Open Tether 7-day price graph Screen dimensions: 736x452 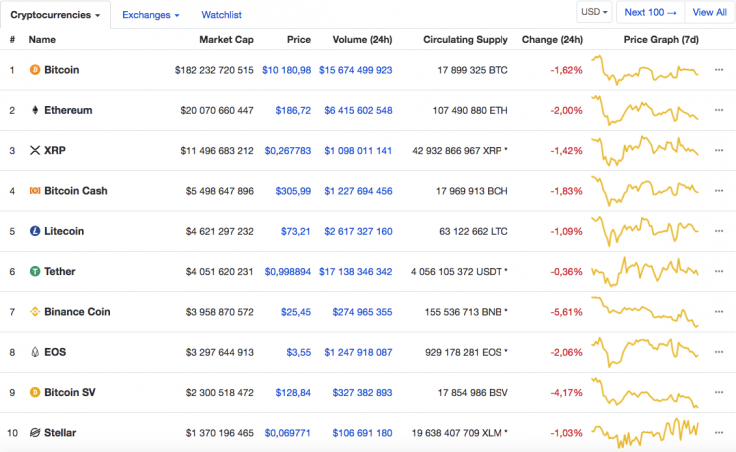click(x=645, y=271)
